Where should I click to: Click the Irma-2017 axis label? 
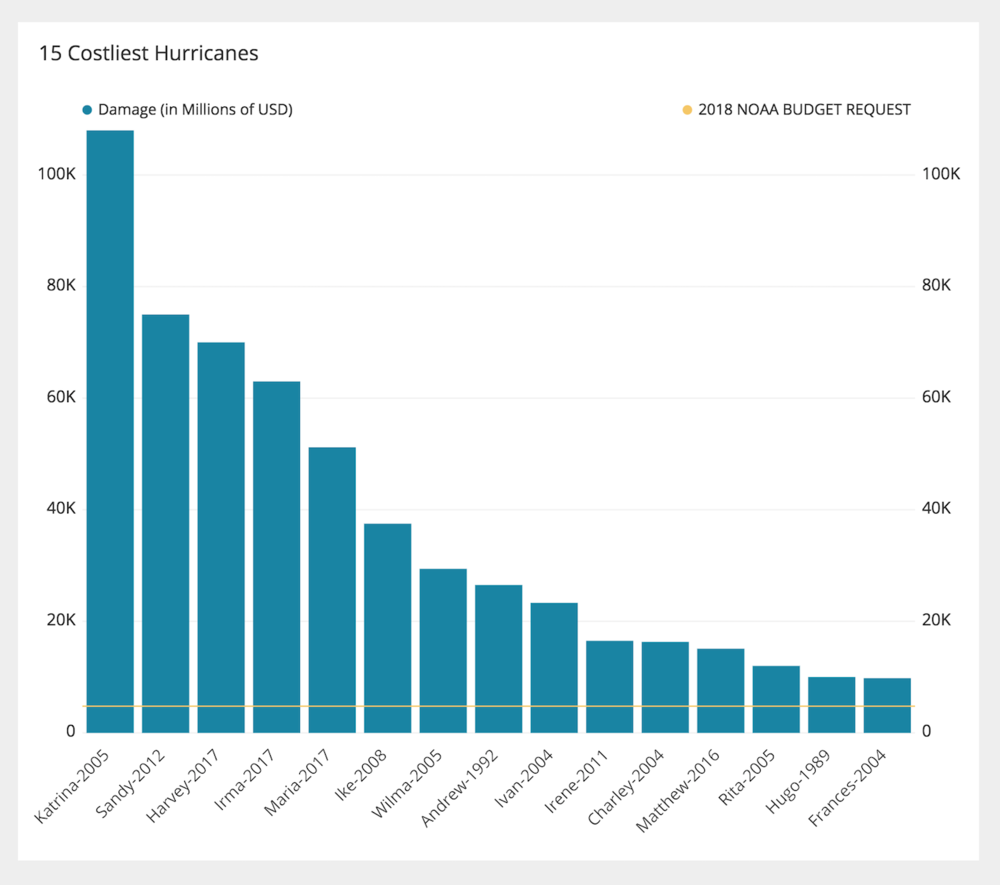coord(244,779)
